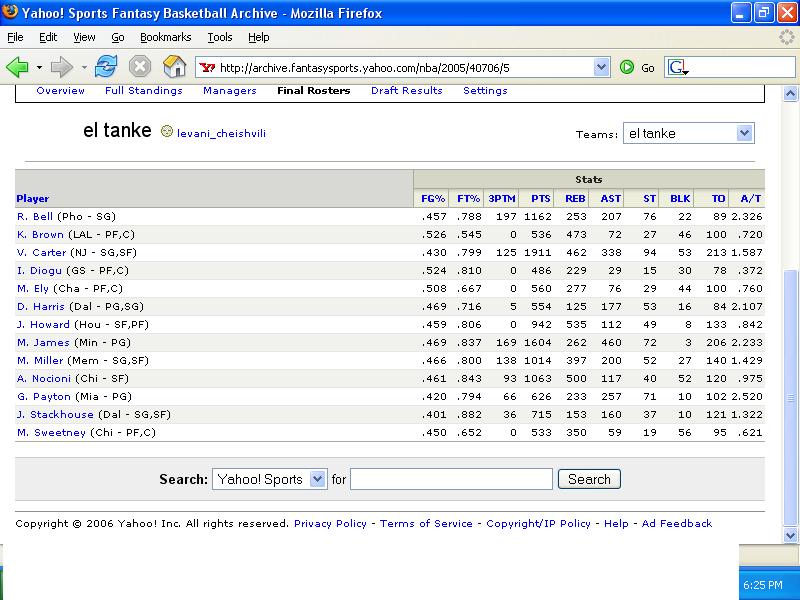Open the levani_cheishvili manager profile link
This screenshot has height=600, width=800.
(x=221, y=133)
